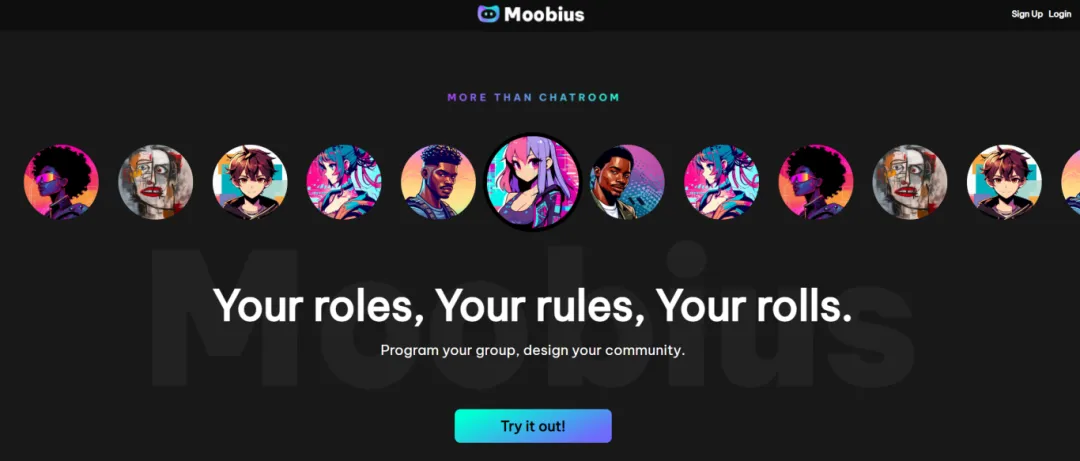
Task: Click the partially visible avatar at right edge
Action: pos(1071,182)
